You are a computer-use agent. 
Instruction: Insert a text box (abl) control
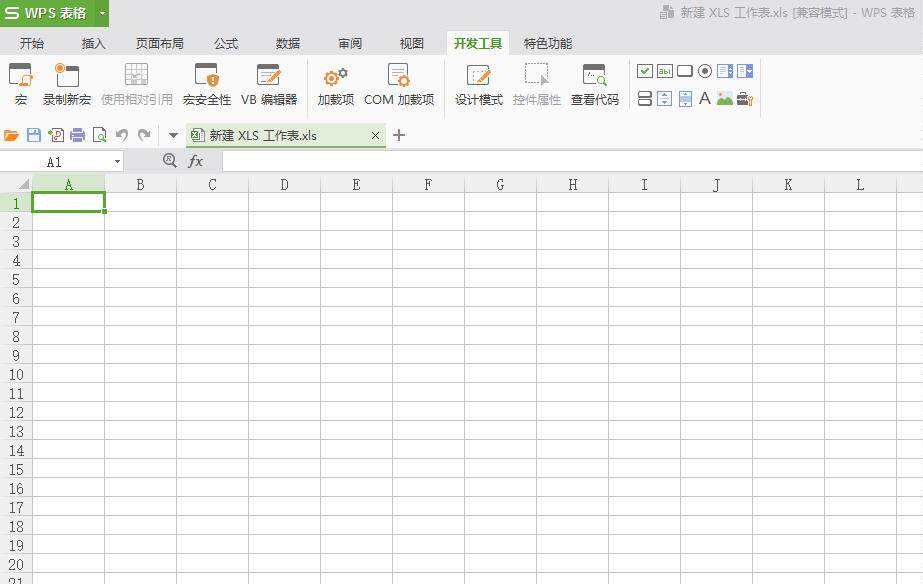point(665,71)
